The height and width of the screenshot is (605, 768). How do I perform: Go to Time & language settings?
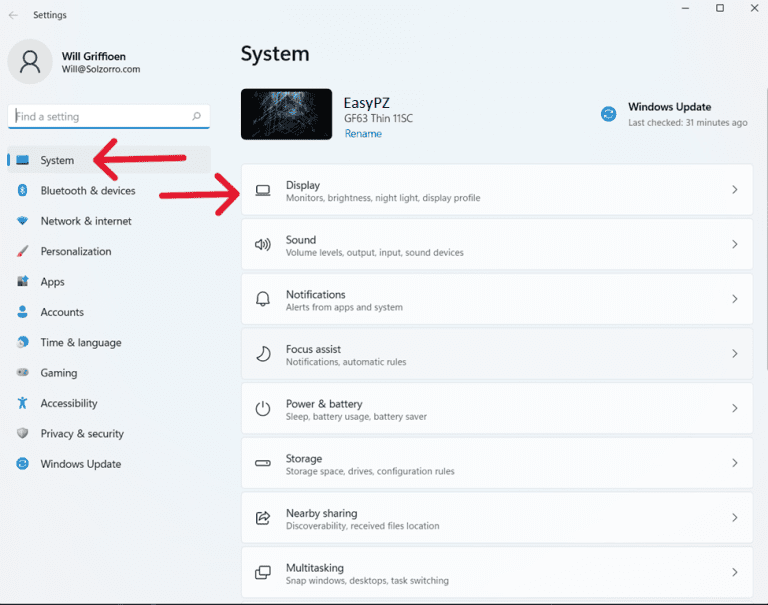(x=80, y=343)
